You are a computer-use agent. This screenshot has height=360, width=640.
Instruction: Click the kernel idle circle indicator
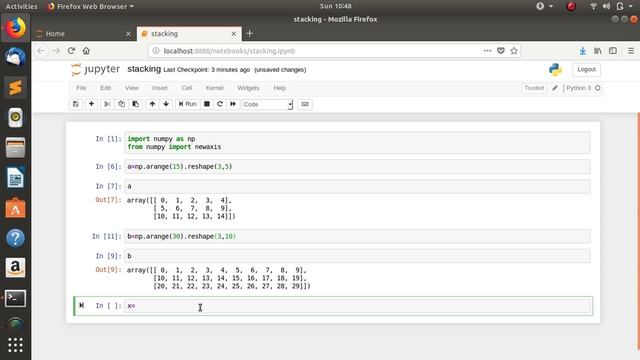(598, 88)
